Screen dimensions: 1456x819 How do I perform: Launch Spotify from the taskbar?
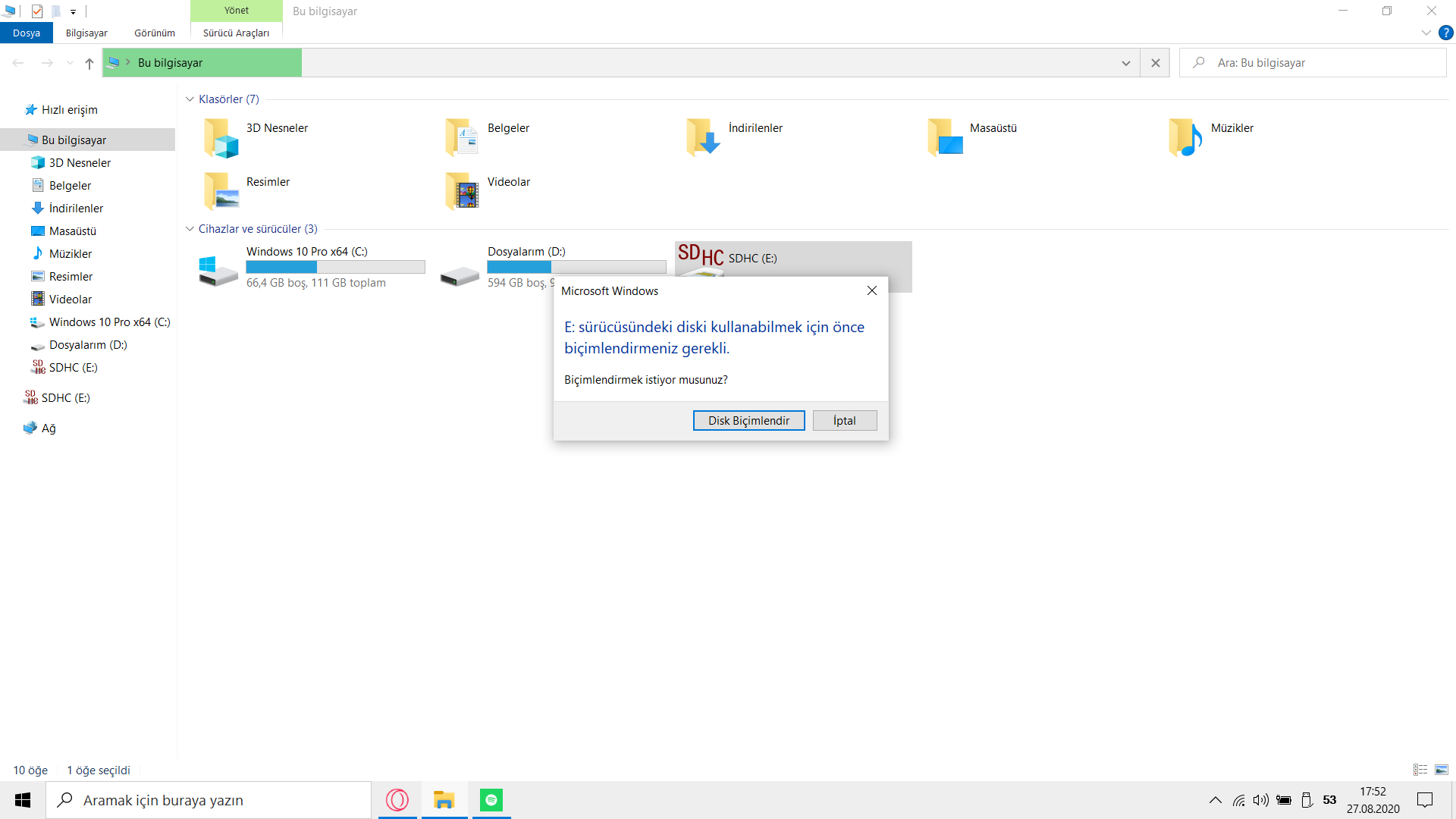[491, 800]
